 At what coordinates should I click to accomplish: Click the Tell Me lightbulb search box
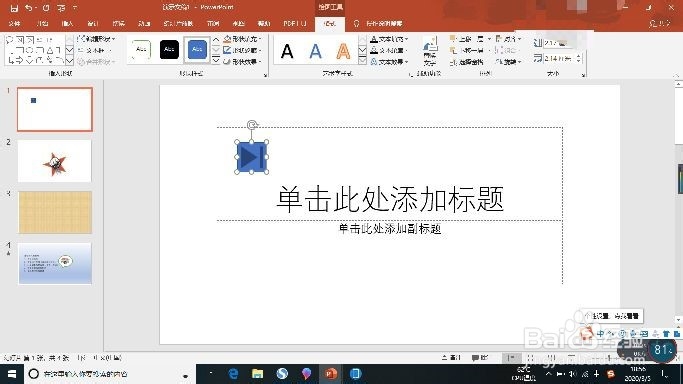(378, 24)
